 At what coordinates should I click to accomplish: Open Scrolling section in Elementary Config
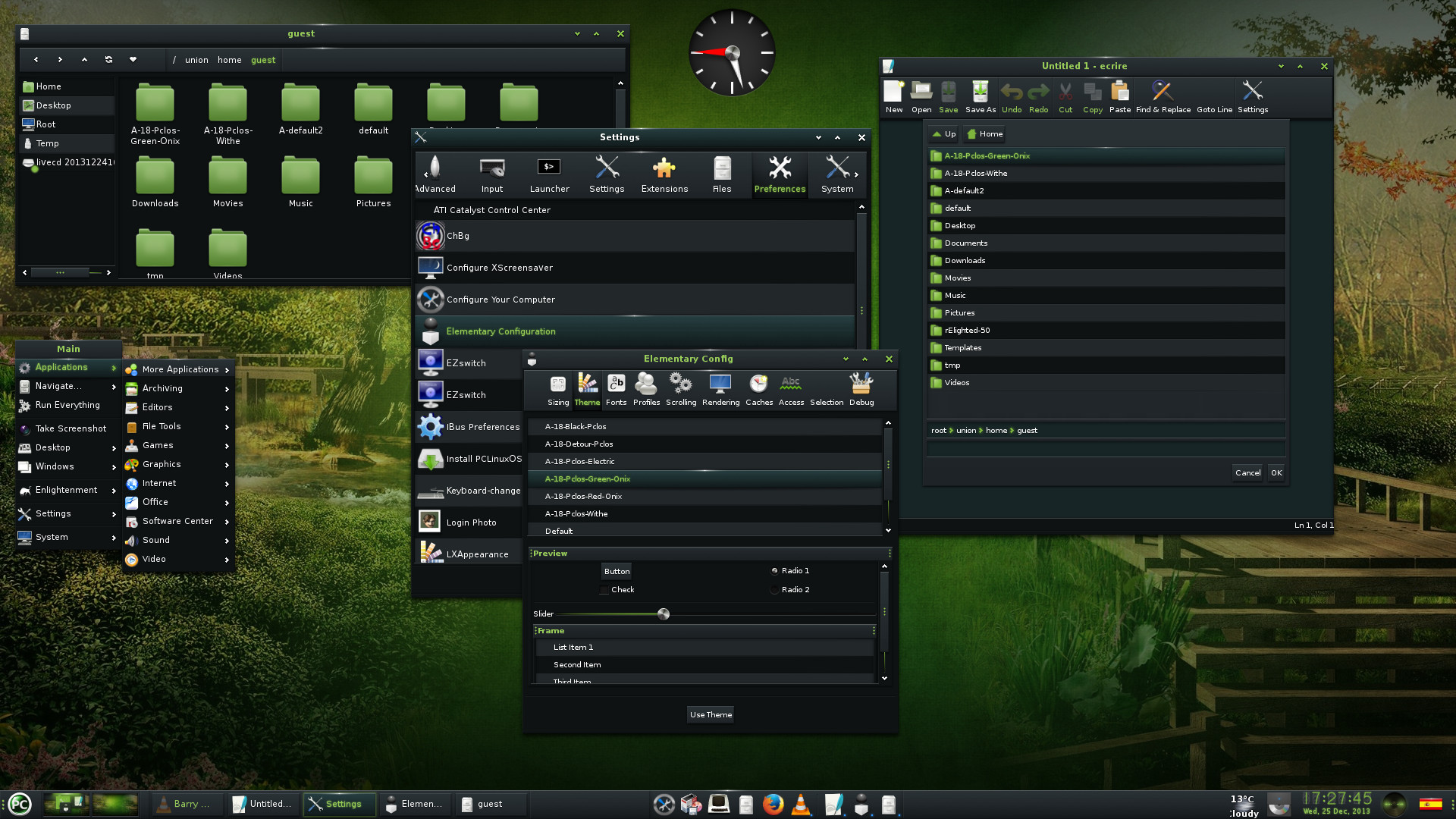point(681,390)
